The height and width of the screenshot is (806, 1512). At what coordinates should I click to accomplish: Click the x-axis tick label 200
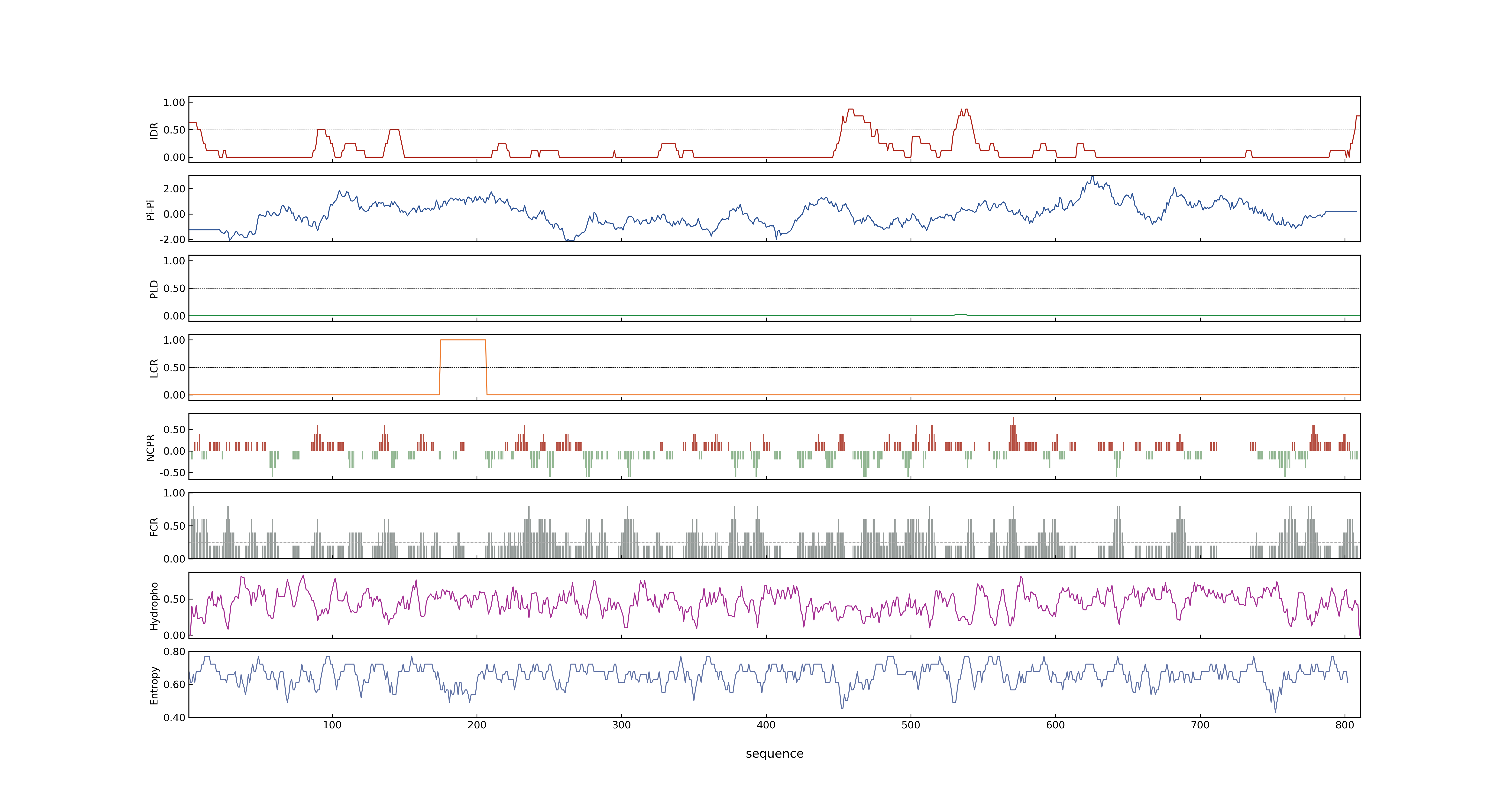(477, 725)
